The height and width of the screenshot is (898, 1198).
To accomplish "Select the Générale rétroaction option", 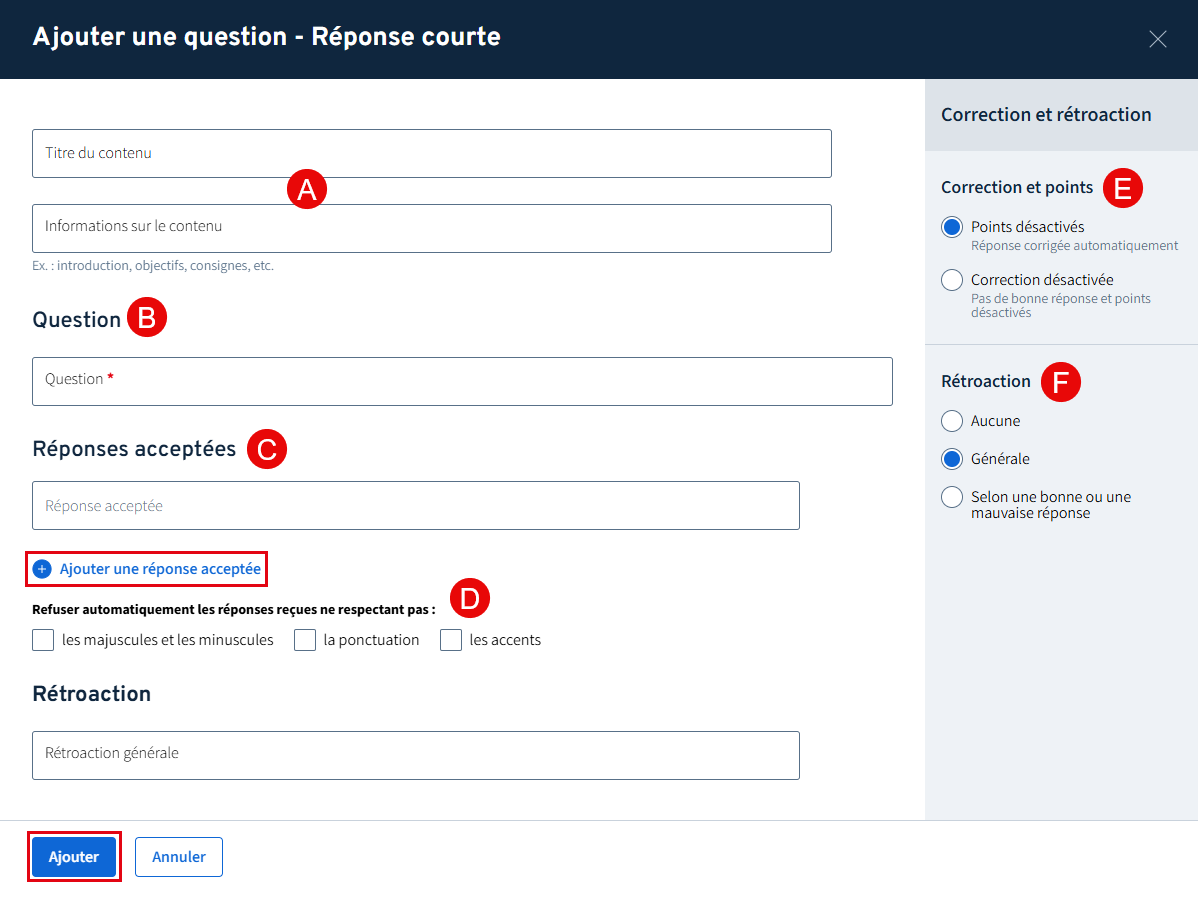I will [952, 459].
